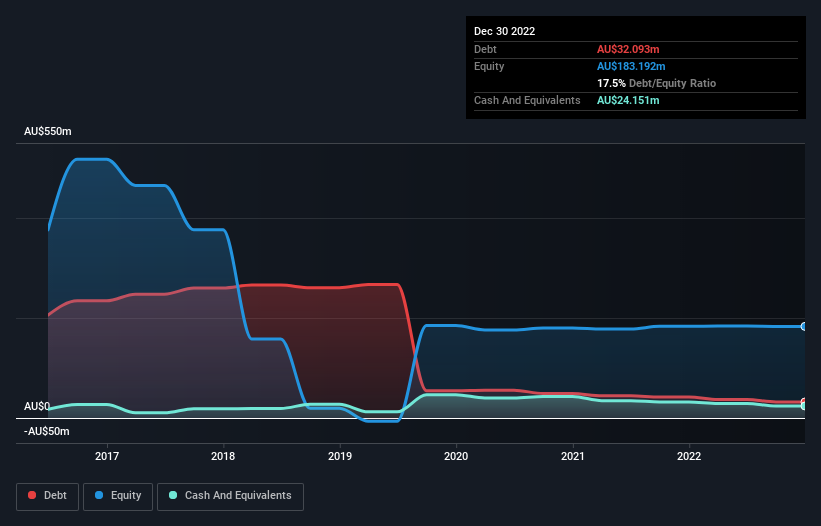
Task: Click the red Debt legend dot
Action: (32, 495)
